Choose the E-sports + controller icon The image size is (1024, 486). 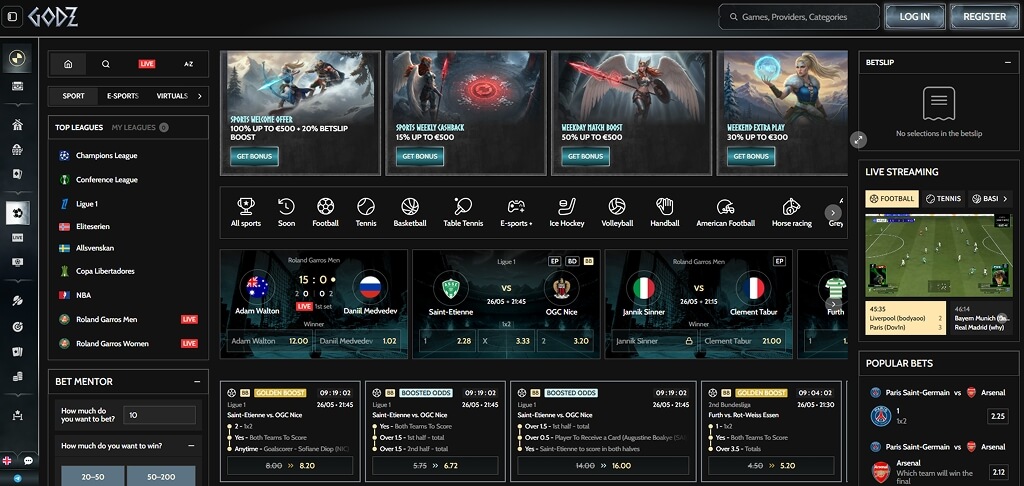tap(516, 206)
